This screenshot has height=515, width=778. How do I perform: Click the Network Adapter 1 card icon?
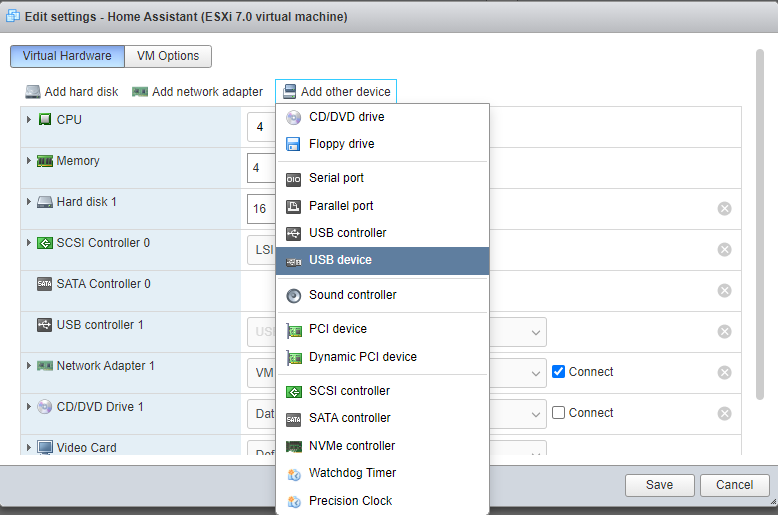point(45,366)
